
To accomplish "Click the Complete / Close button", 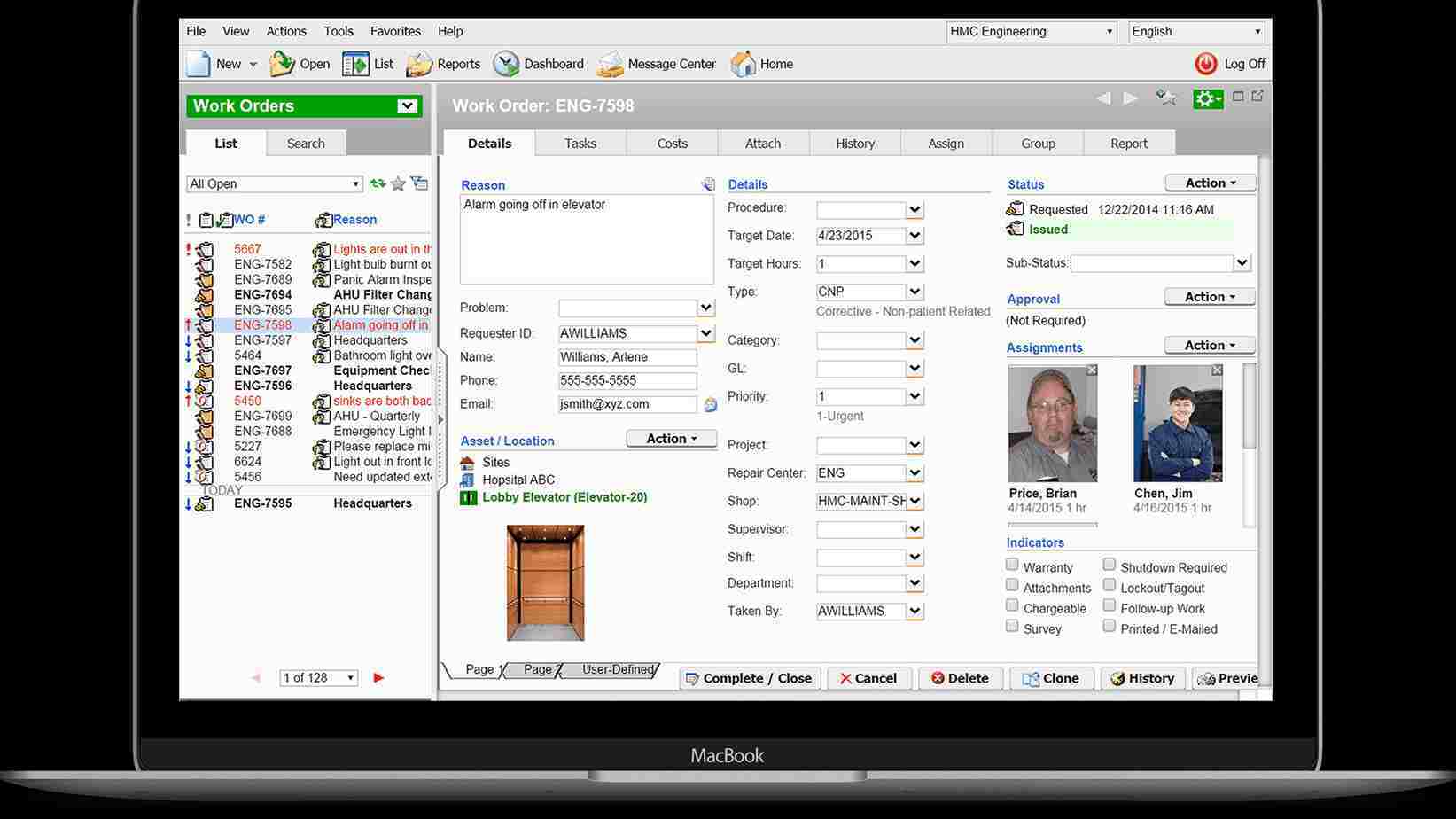I will tap(749, 678).
